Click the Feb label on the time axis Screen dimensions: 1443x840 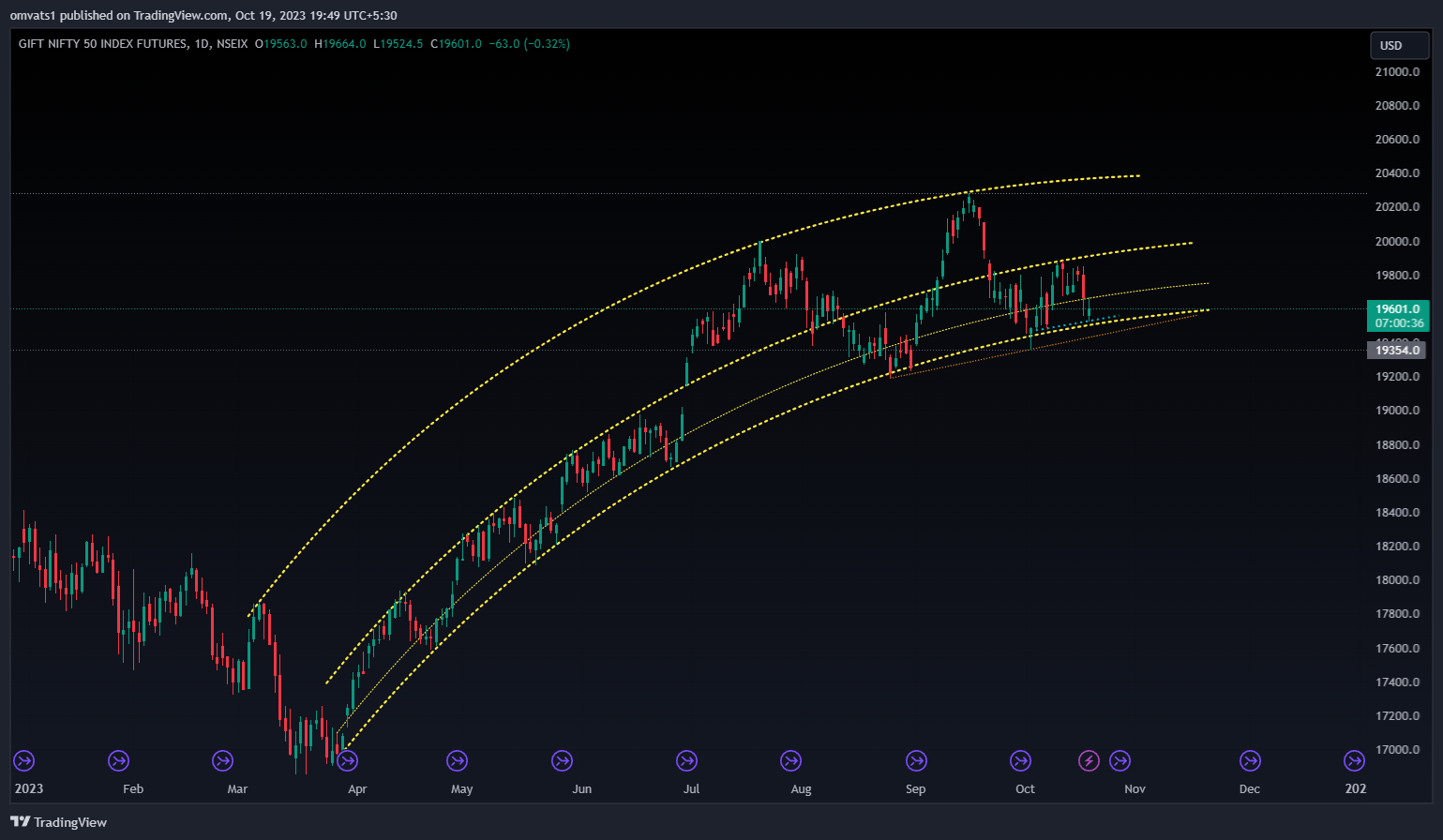pos(133,789)
